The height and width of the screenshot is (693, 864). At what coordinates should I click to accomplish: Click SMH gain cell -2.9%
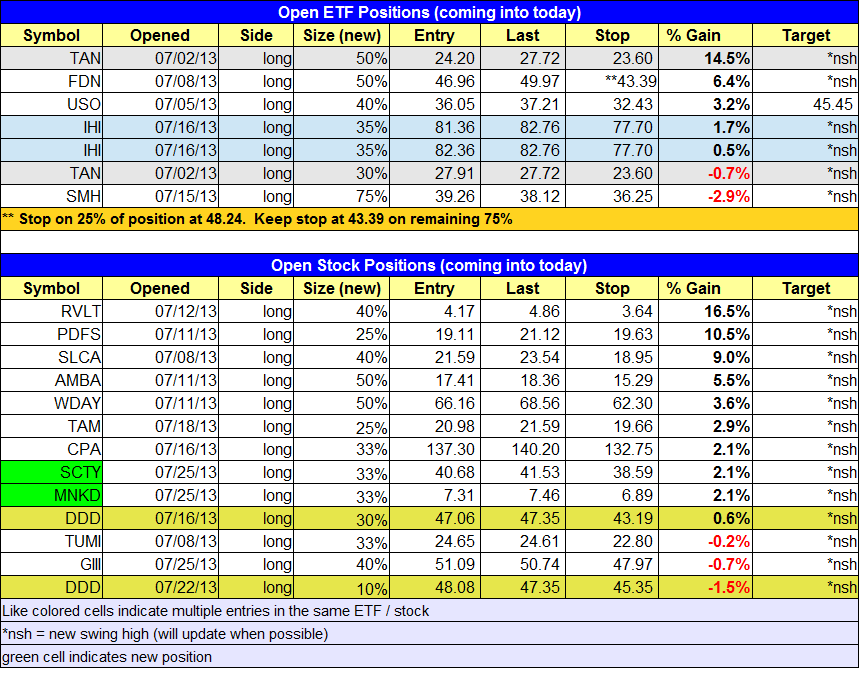tap(706, 196)
